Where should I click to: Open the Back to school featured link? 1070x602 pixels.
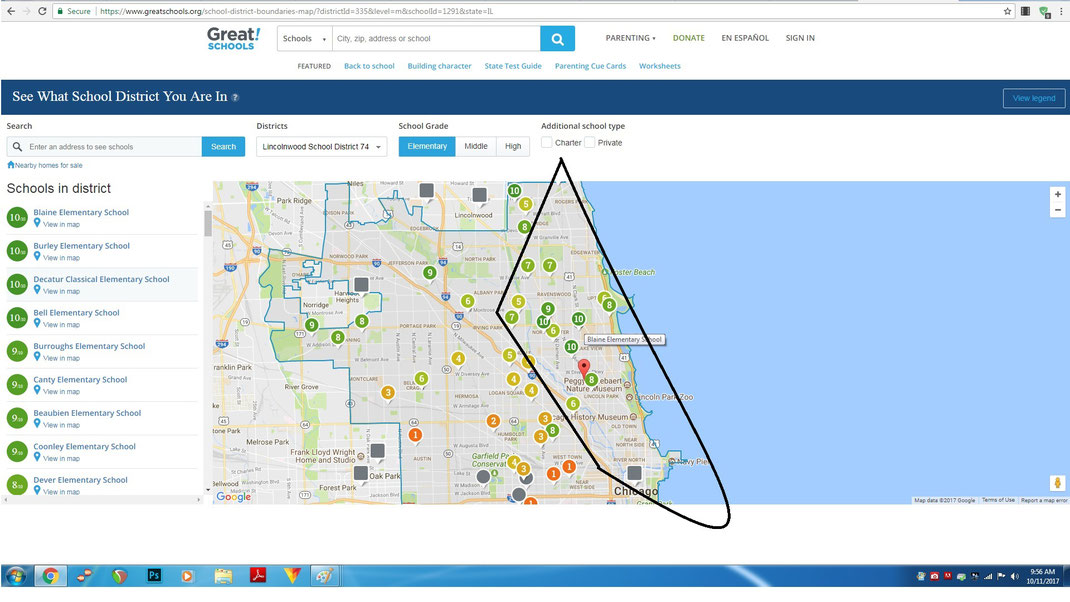point(369,66)
